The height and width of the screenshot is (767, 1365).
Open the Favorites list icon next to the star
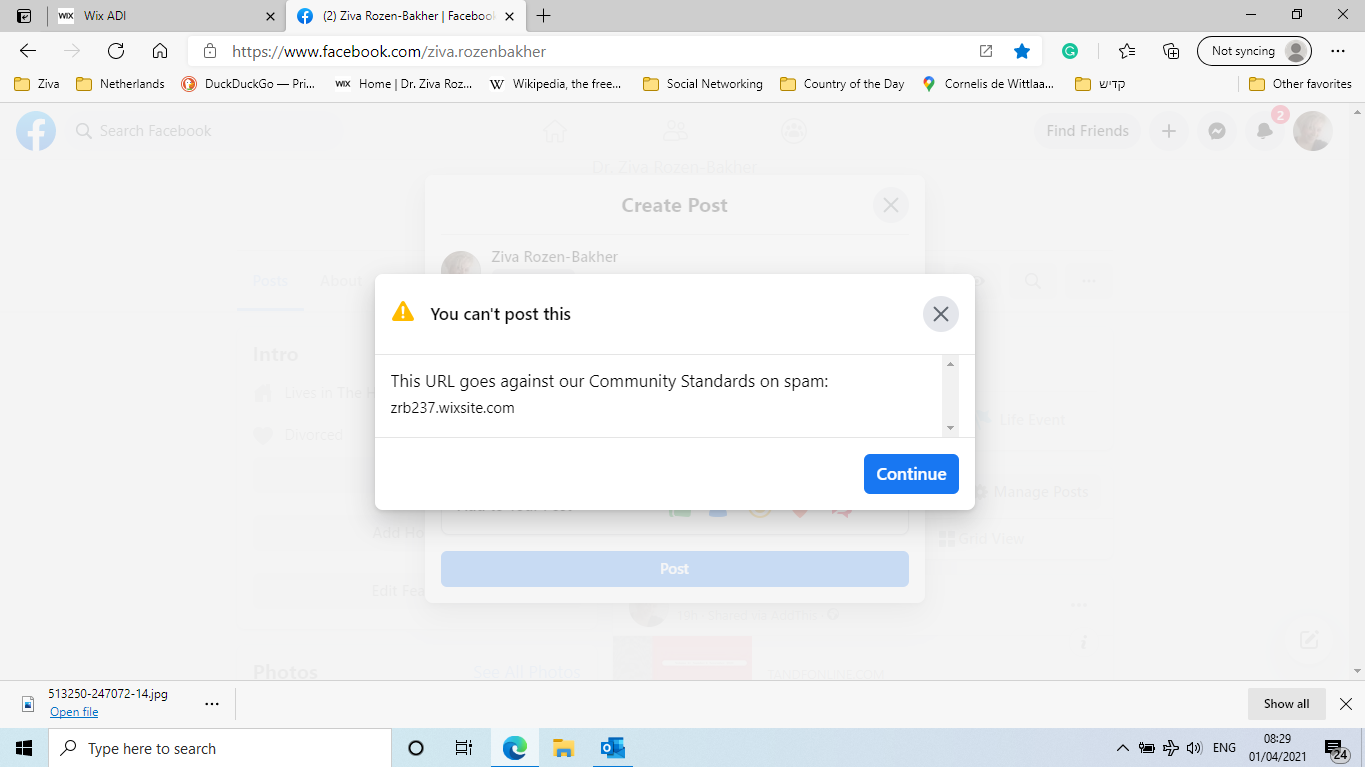(1126, 50)
